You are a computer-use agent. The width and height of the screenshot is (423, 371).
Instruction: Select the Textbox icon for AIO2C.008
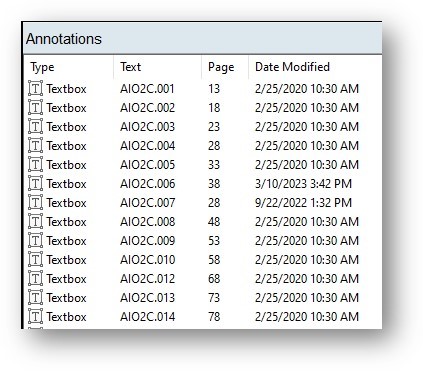tap(35, 222)
